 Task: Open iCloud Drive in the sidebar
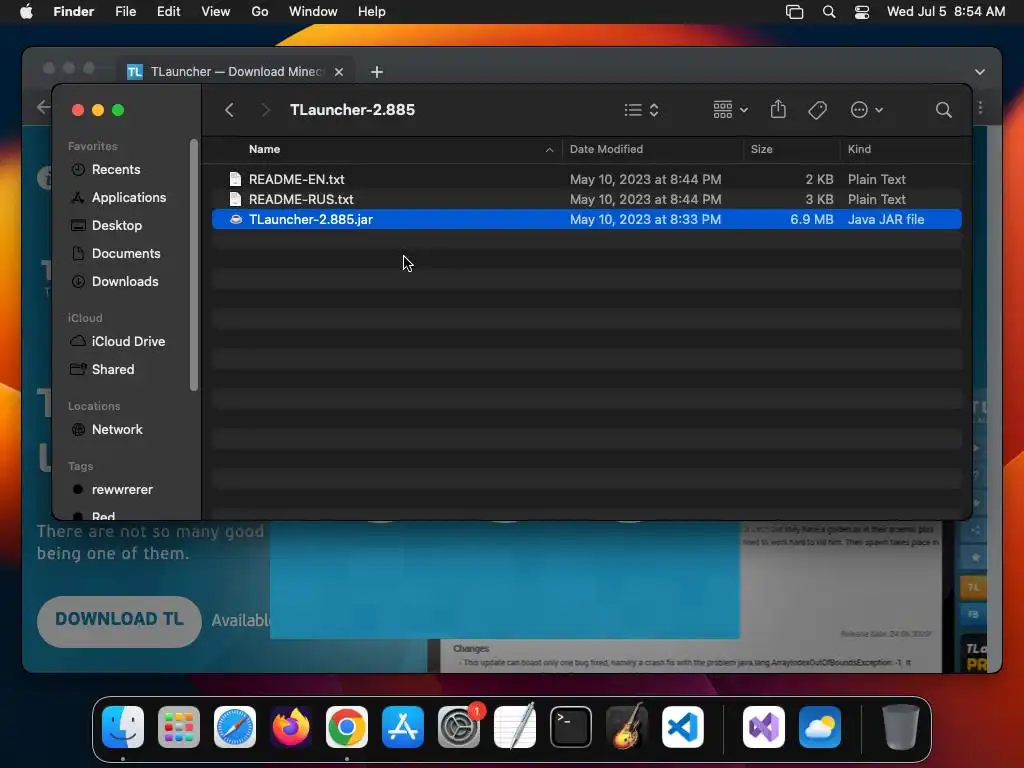point(128,342)
